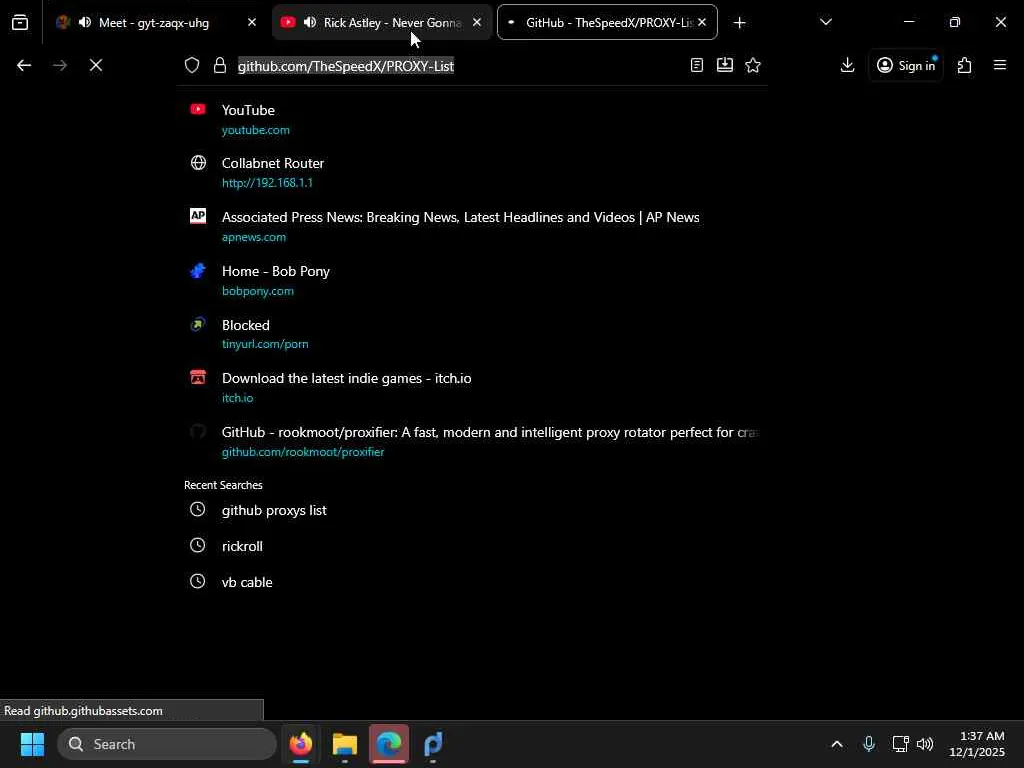Choose the Collabnet Router suggestion
Image resolution: width=1024 pixels, height=768 pixels.
point(471,173)
